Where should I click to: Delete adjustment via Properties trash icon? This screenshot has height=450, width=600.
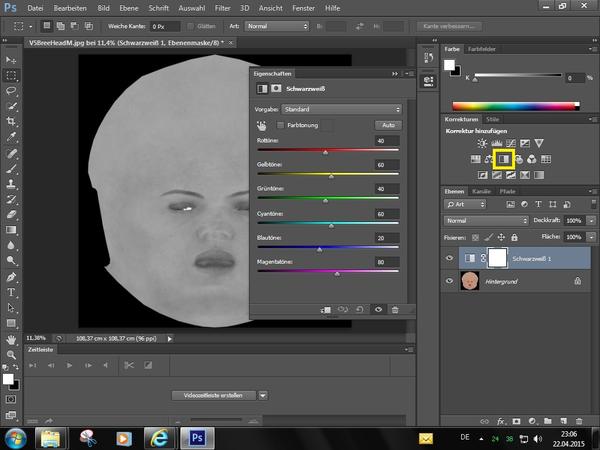click(x=395, y=310)
